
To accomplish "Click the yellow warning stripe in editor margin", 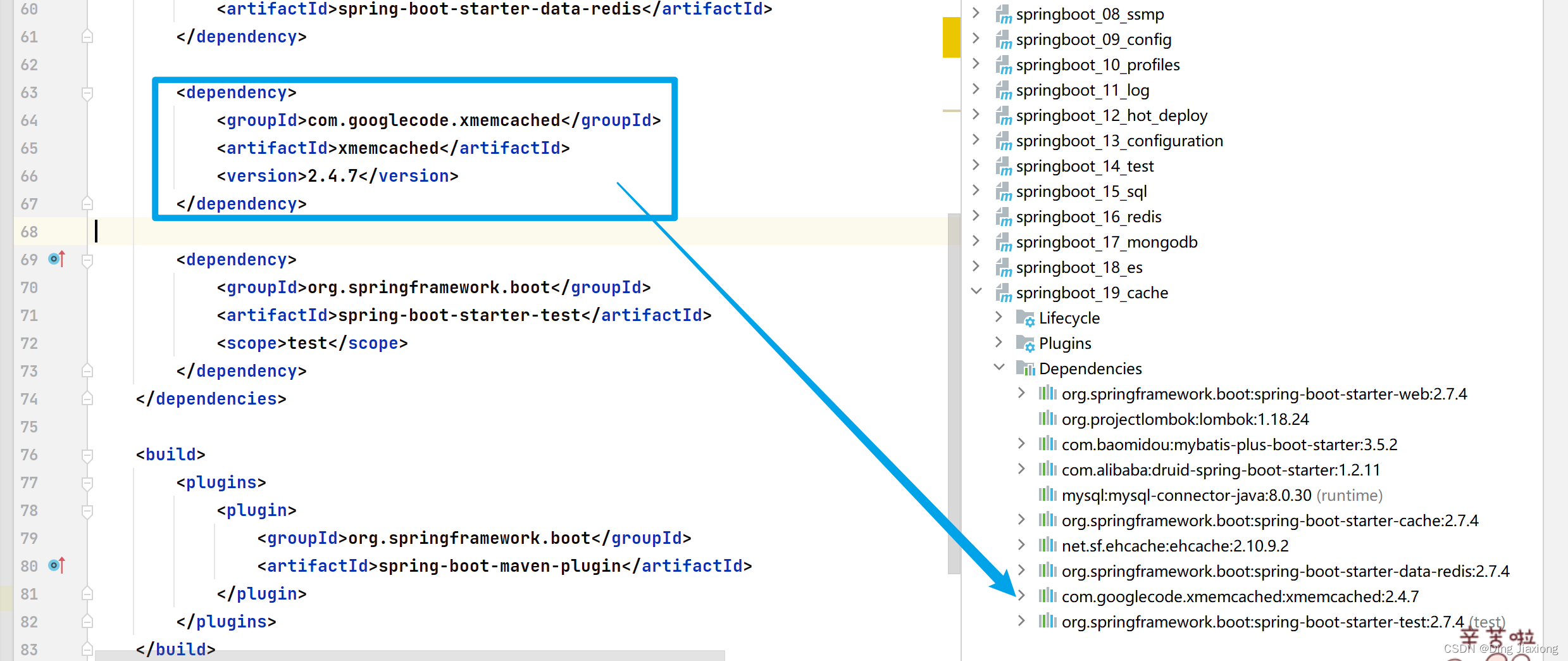I will [x=952, y=37].
